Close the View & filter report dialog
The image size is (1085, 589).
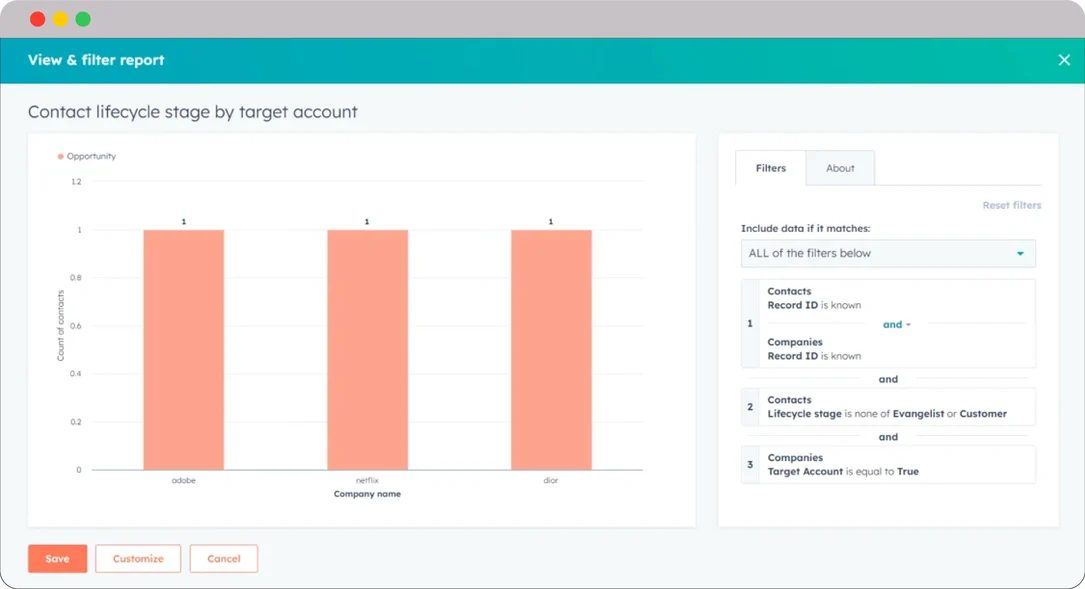pyautogui.click(x=1064, y=60)
